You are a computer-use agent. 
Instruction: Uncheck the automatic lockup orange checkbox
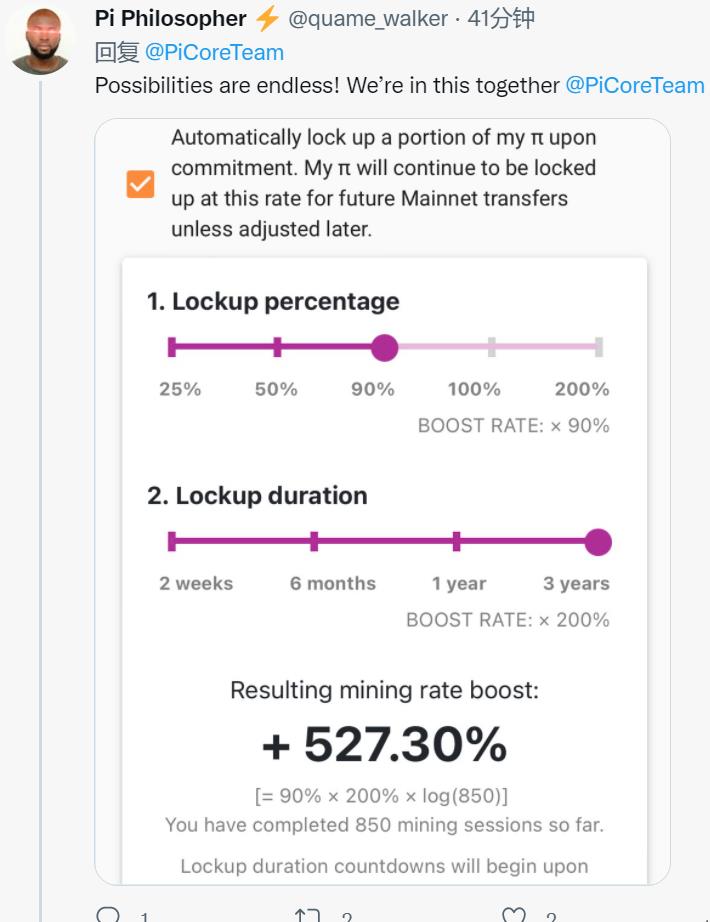coord(141,184)
